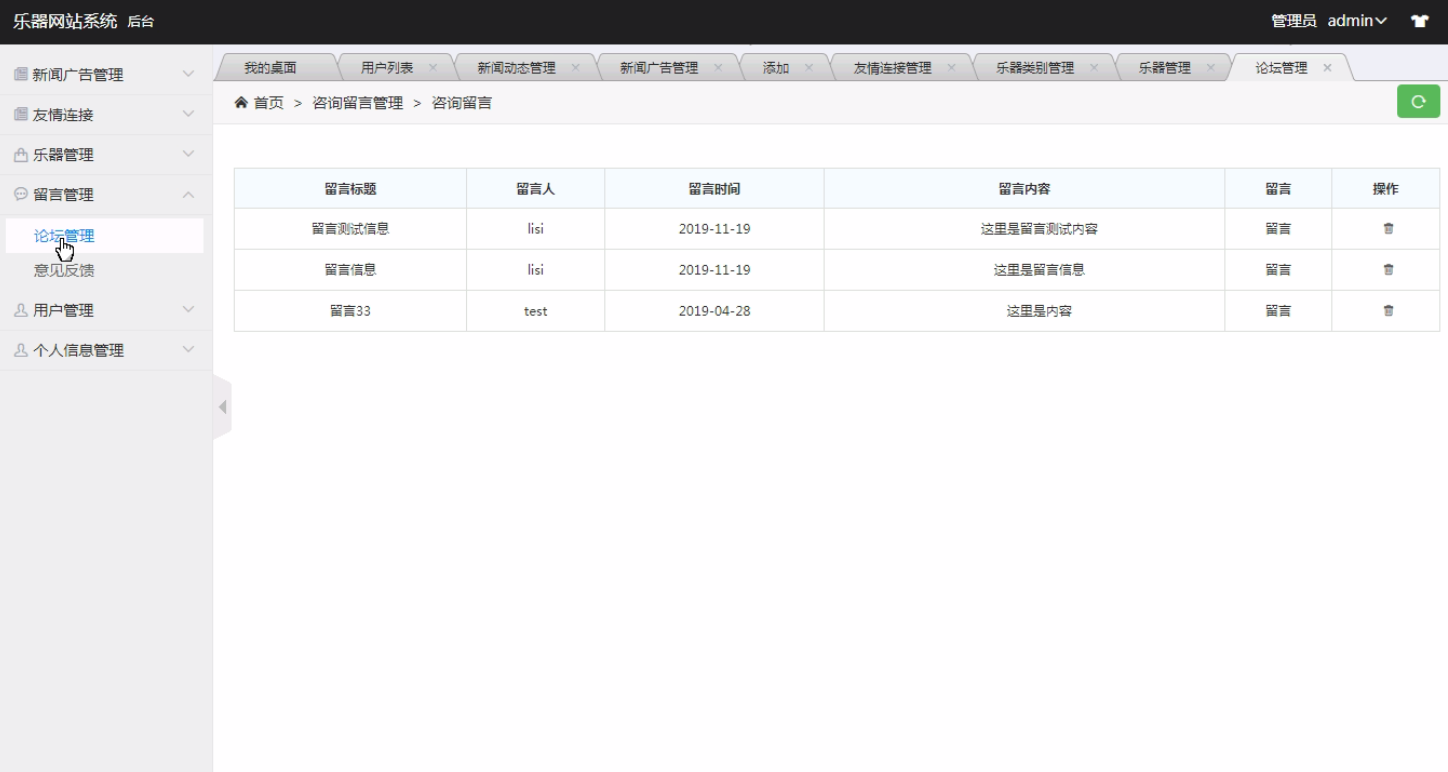Click 首页 in the breadcrumb
1448x772 pixels.
coord(269,103)
